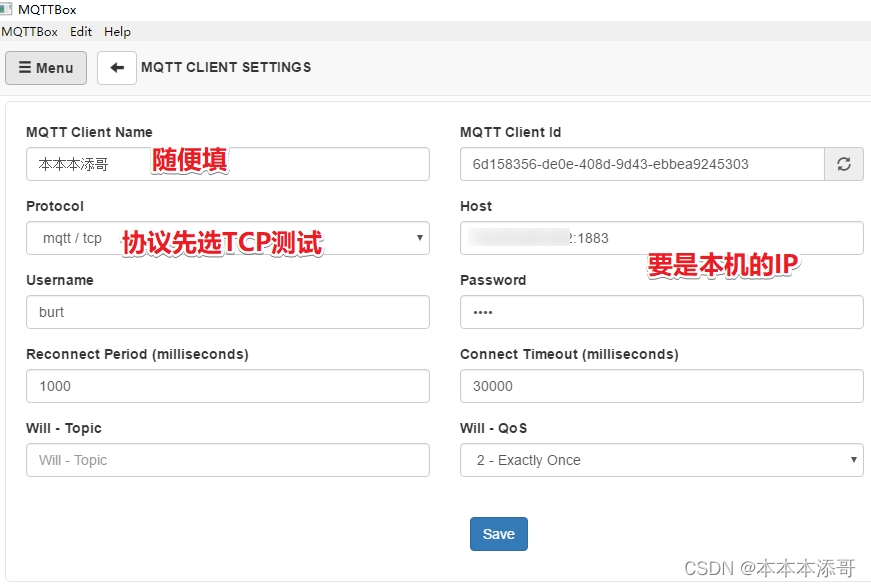The width and height of the screenshot is (871, 587).
Task: Click the masked Password field
Action: point(661,312)
